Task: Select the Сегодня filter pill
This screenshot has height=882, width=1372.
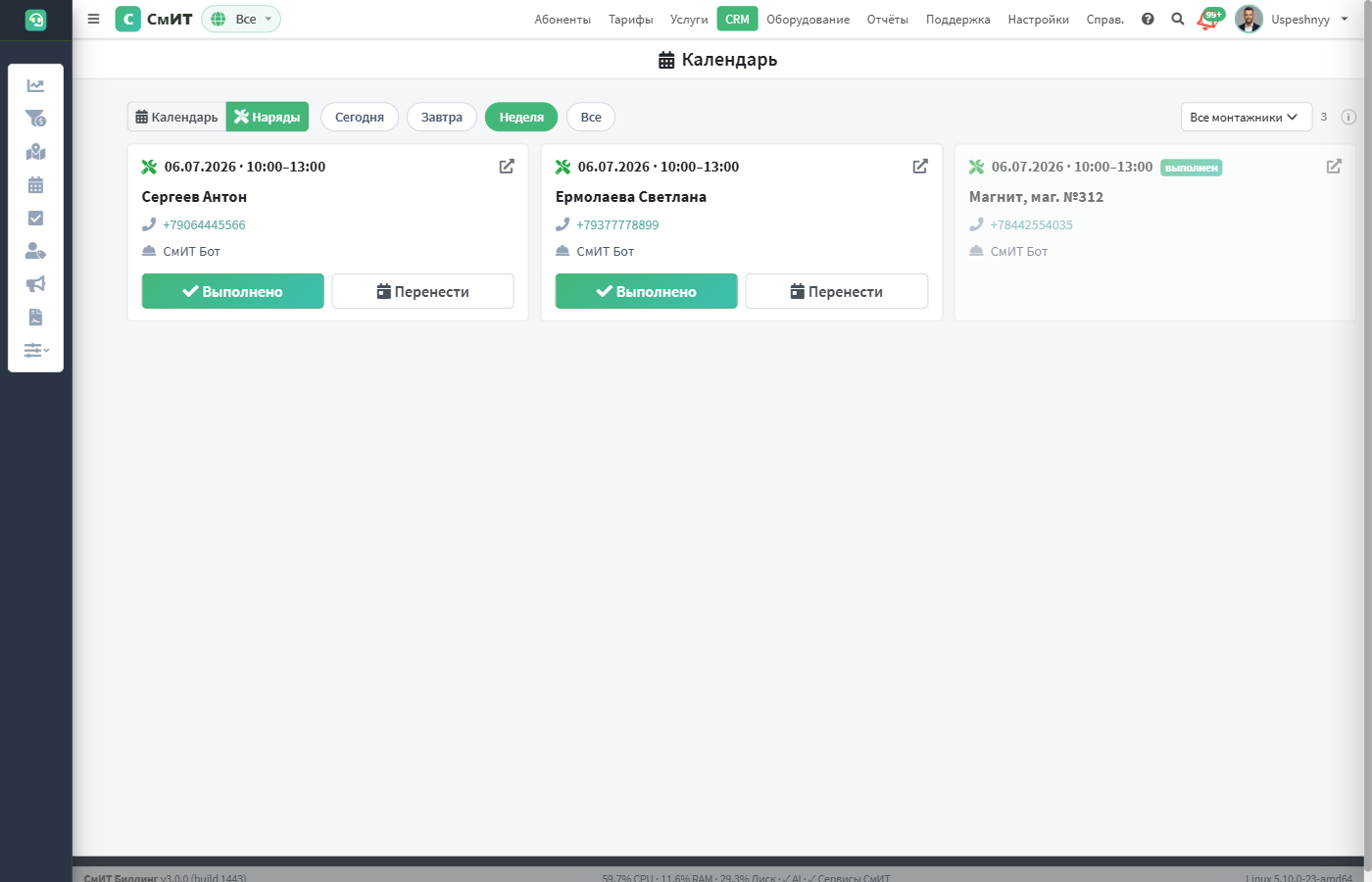Action: (360, 117)
